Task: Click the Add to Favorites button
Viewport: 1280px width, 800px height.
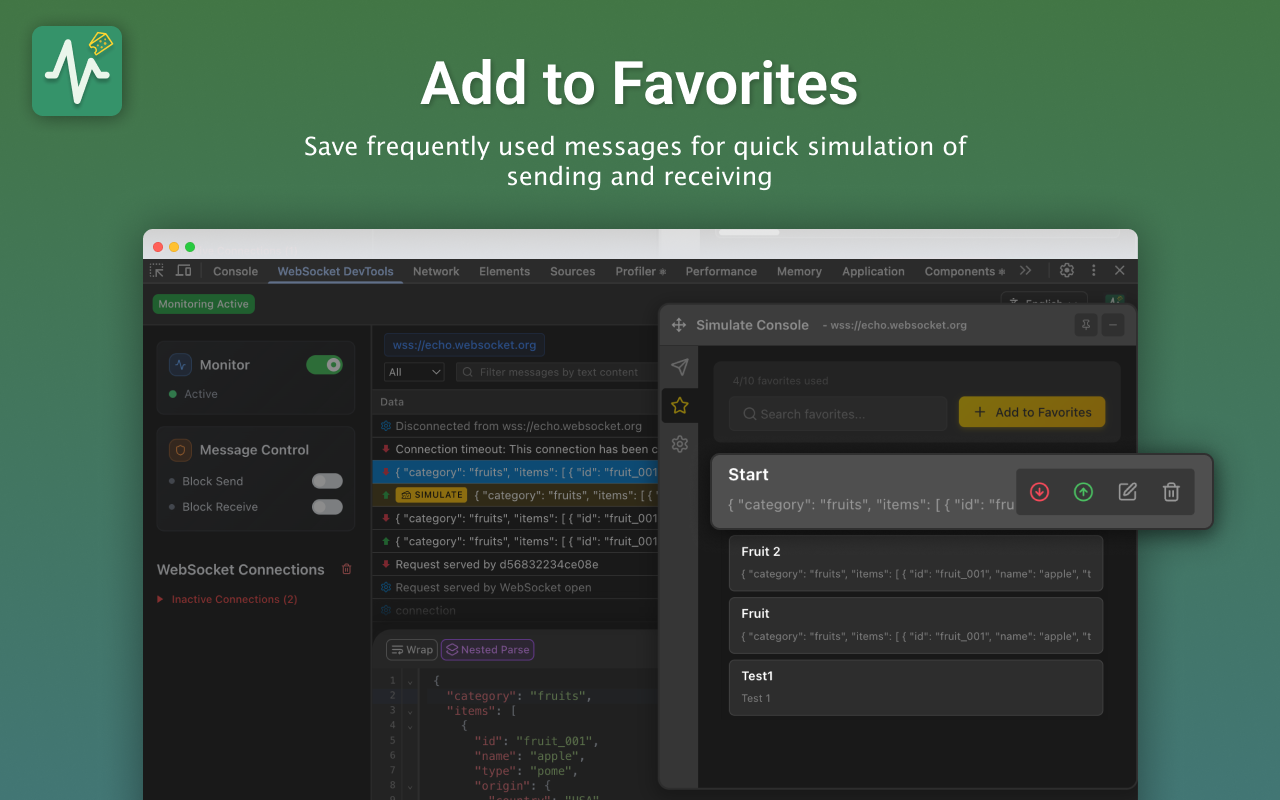Action: point(1031,411)
